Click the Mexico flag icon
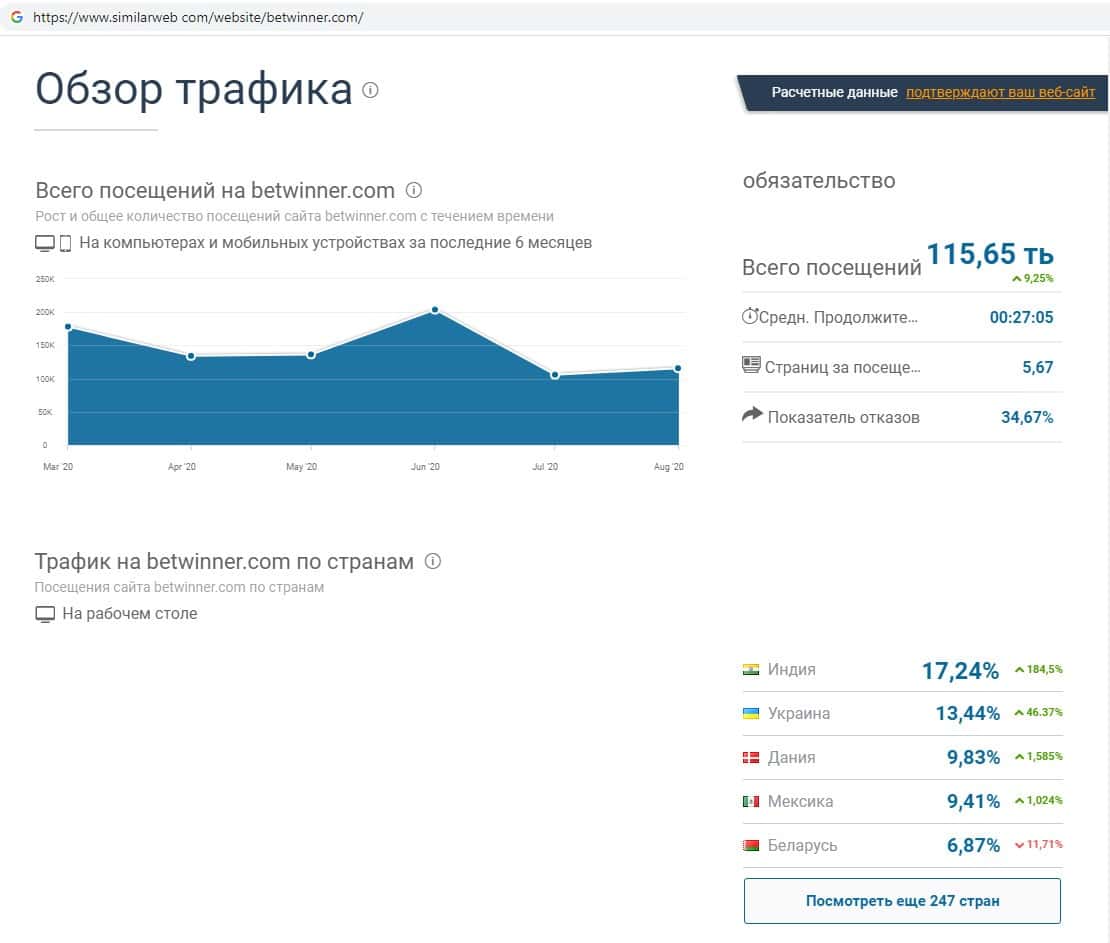 [751, 802]
